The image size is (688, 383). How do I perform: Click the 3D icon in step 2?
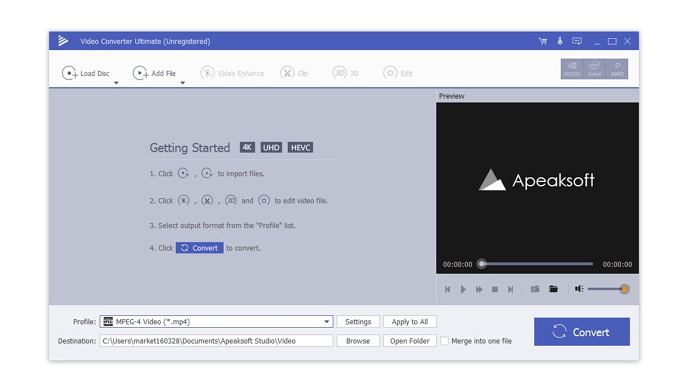231,200
